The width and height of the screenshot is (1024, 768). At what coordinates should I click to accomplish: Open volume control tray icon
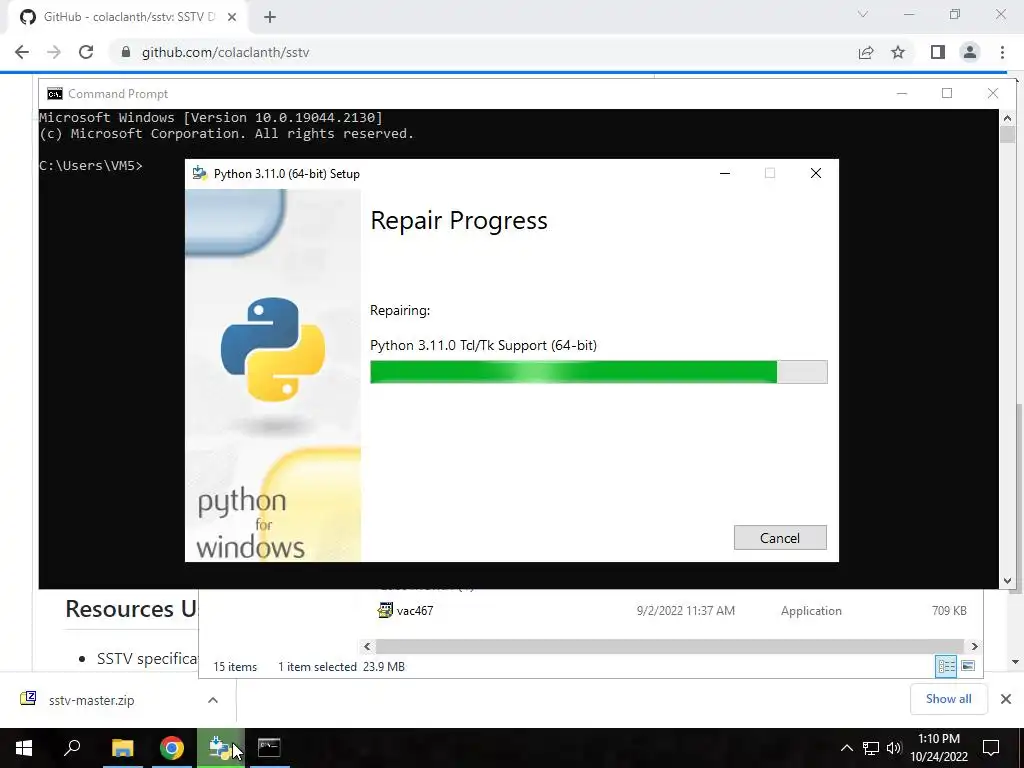[894, 748]
